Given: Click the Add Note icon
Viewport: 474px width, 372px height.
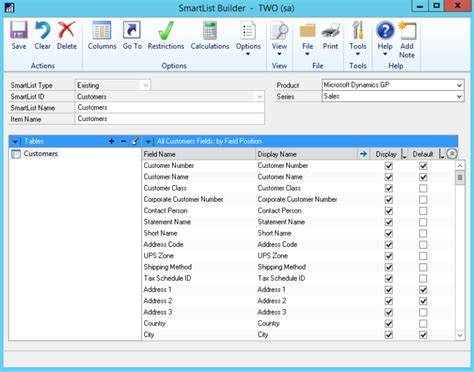Looking at the screenshot, I should click(x=407, y=31).
